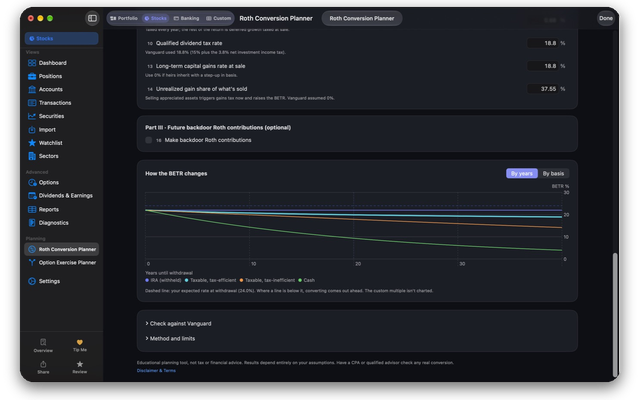This screenshot has width=640, height=400.
Task: Open Import icon in sidebar
Action: 32,130
